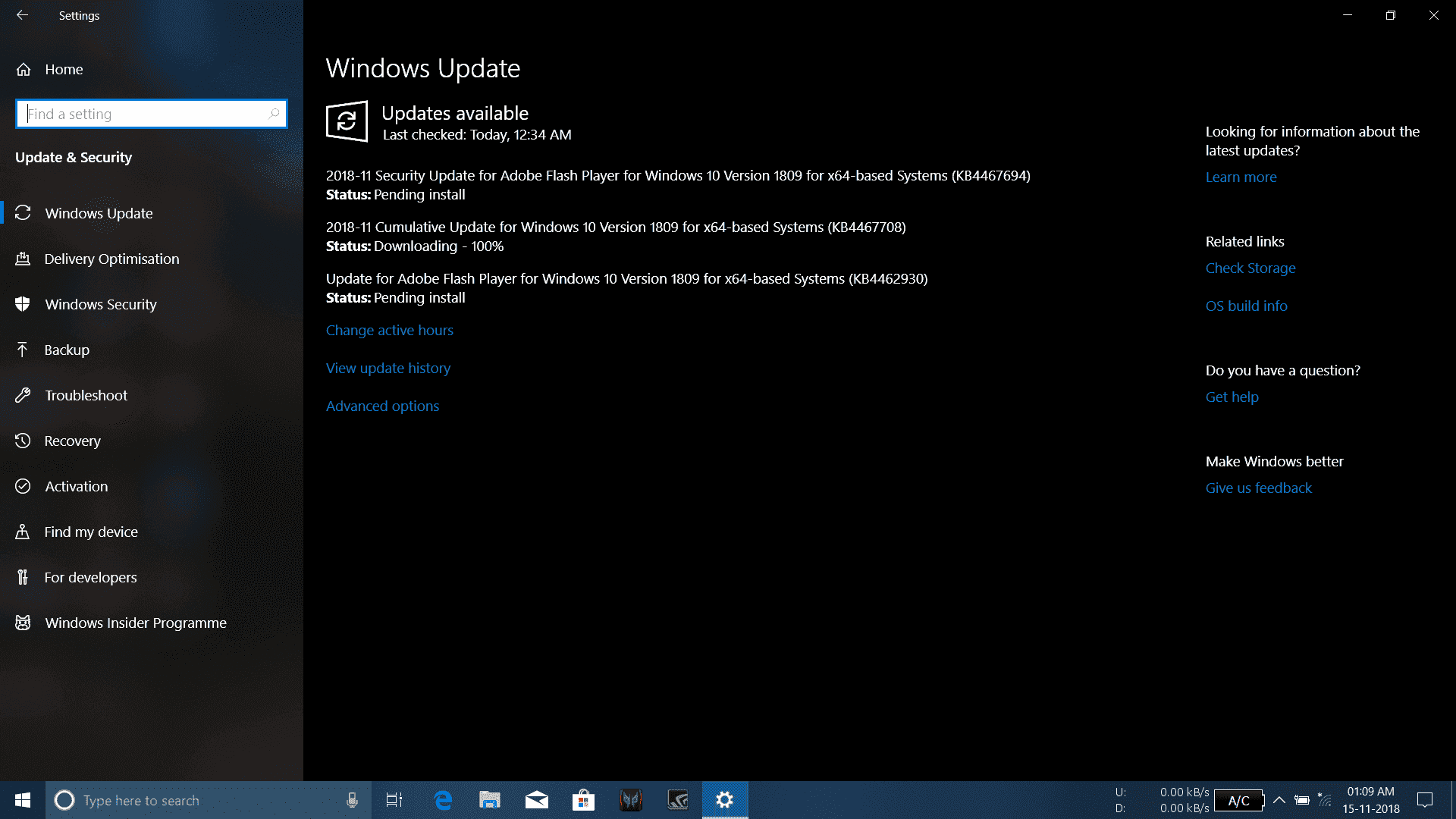Open Predator app from taskbar
The width and height of the screenshot is (1456, 819).
click(631, 800)
